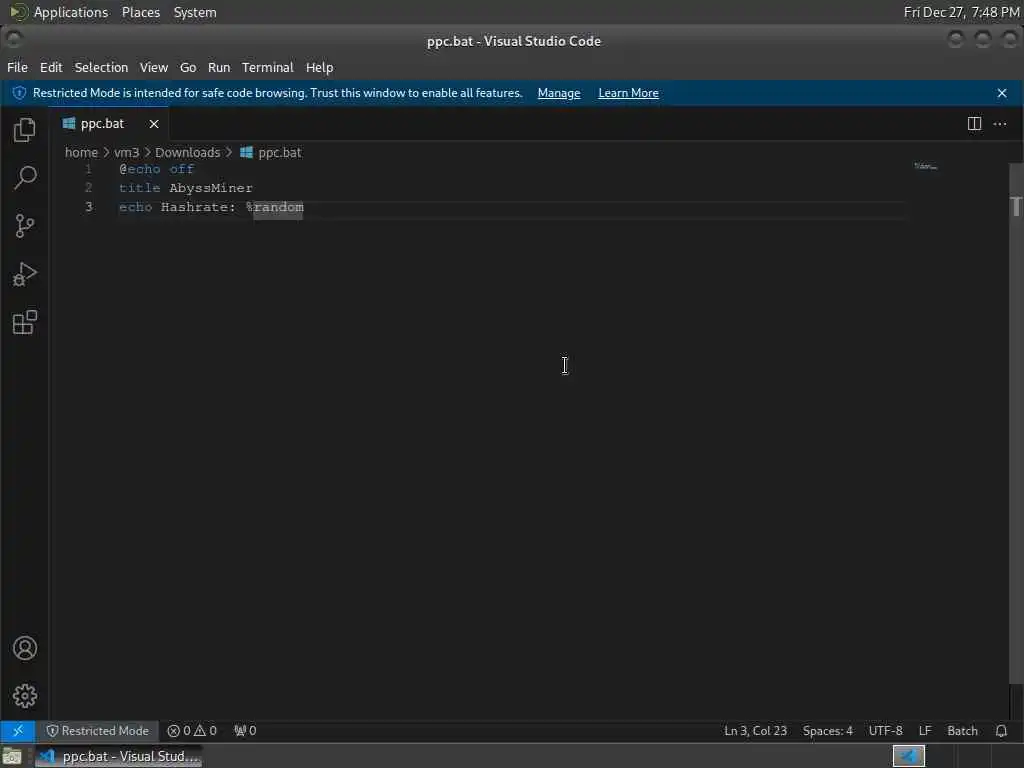The image size is (1024, 768).
Task: Click the show desktop icon in bottom panel
Action: click(12, 757)
